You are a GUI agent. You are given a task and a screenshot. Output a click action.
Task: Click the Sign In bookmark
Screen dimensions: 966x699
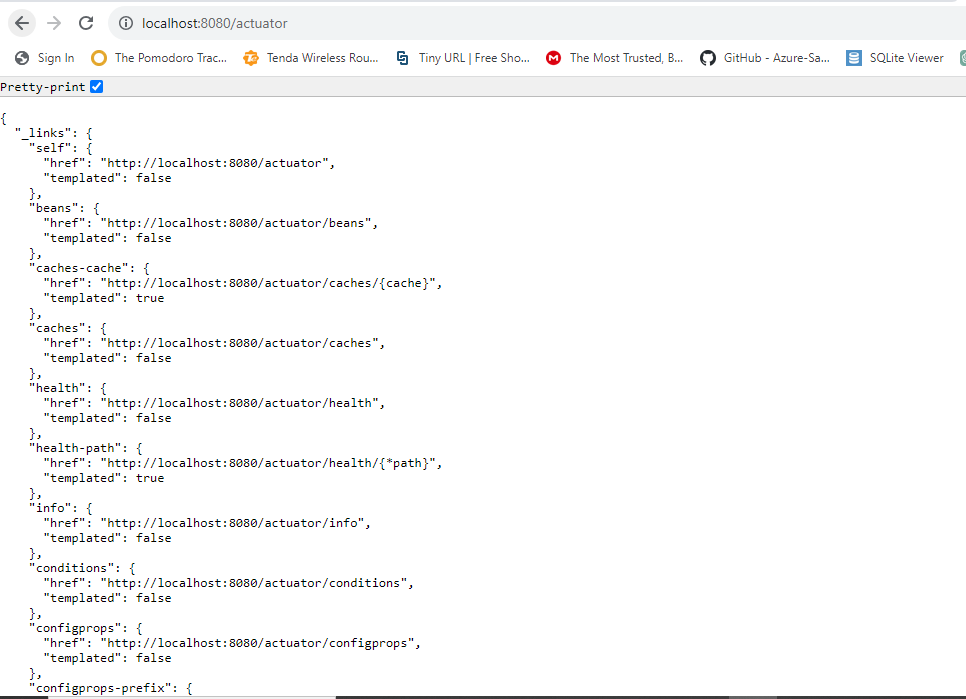[x=44, y=58]
